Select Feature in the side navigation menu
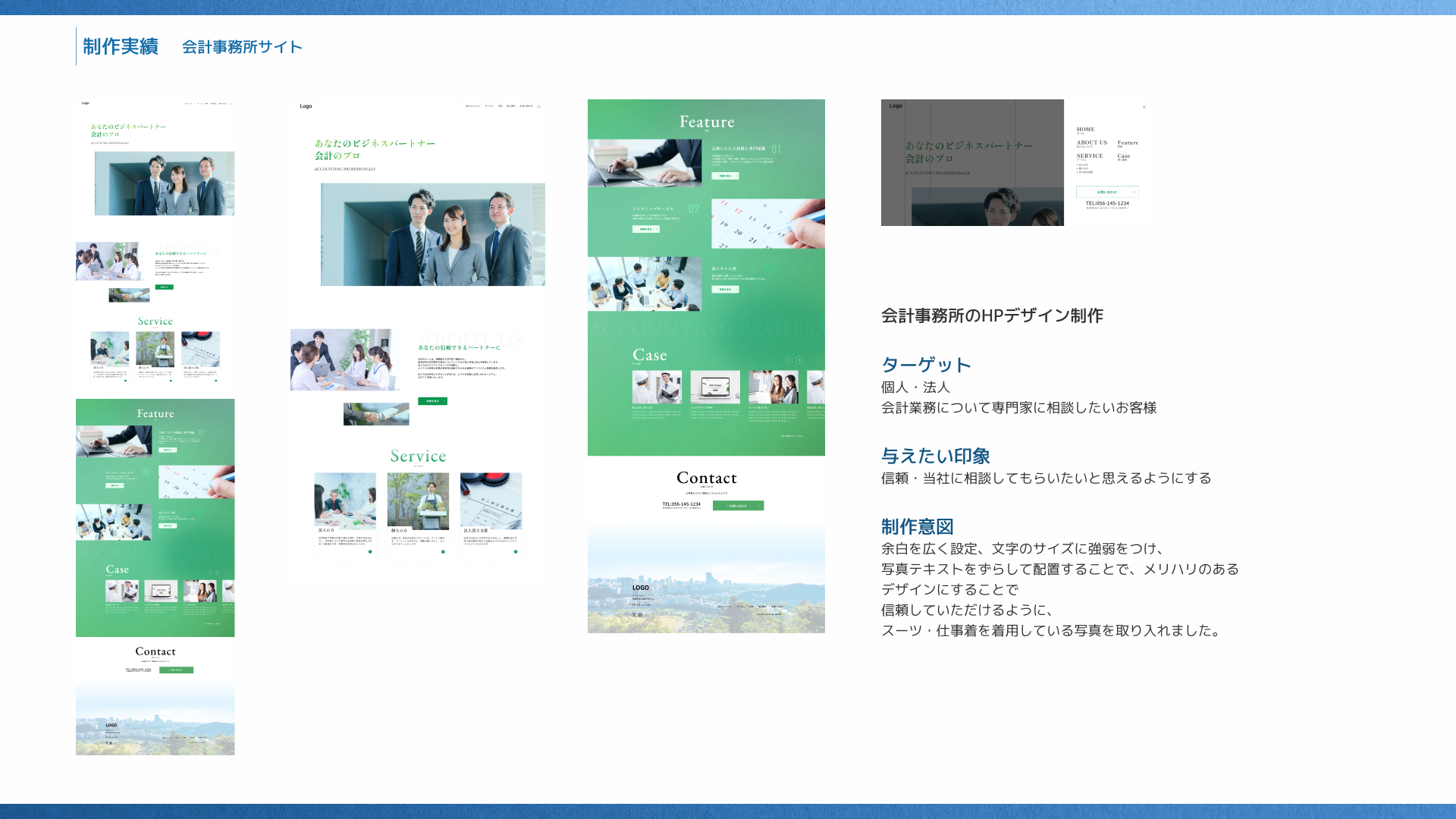Image resolution: width=1456 pixels, height=819 pixels. coord(1128,143)
